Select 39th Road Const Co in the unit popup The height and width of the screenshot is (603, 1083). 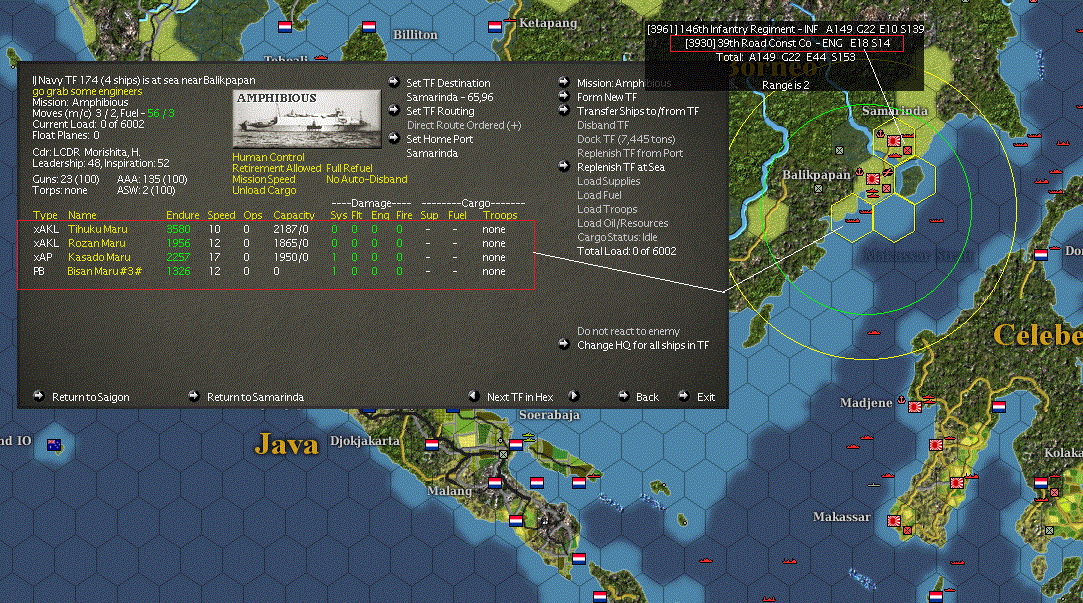pyautogui.click(x=787, y=43)
